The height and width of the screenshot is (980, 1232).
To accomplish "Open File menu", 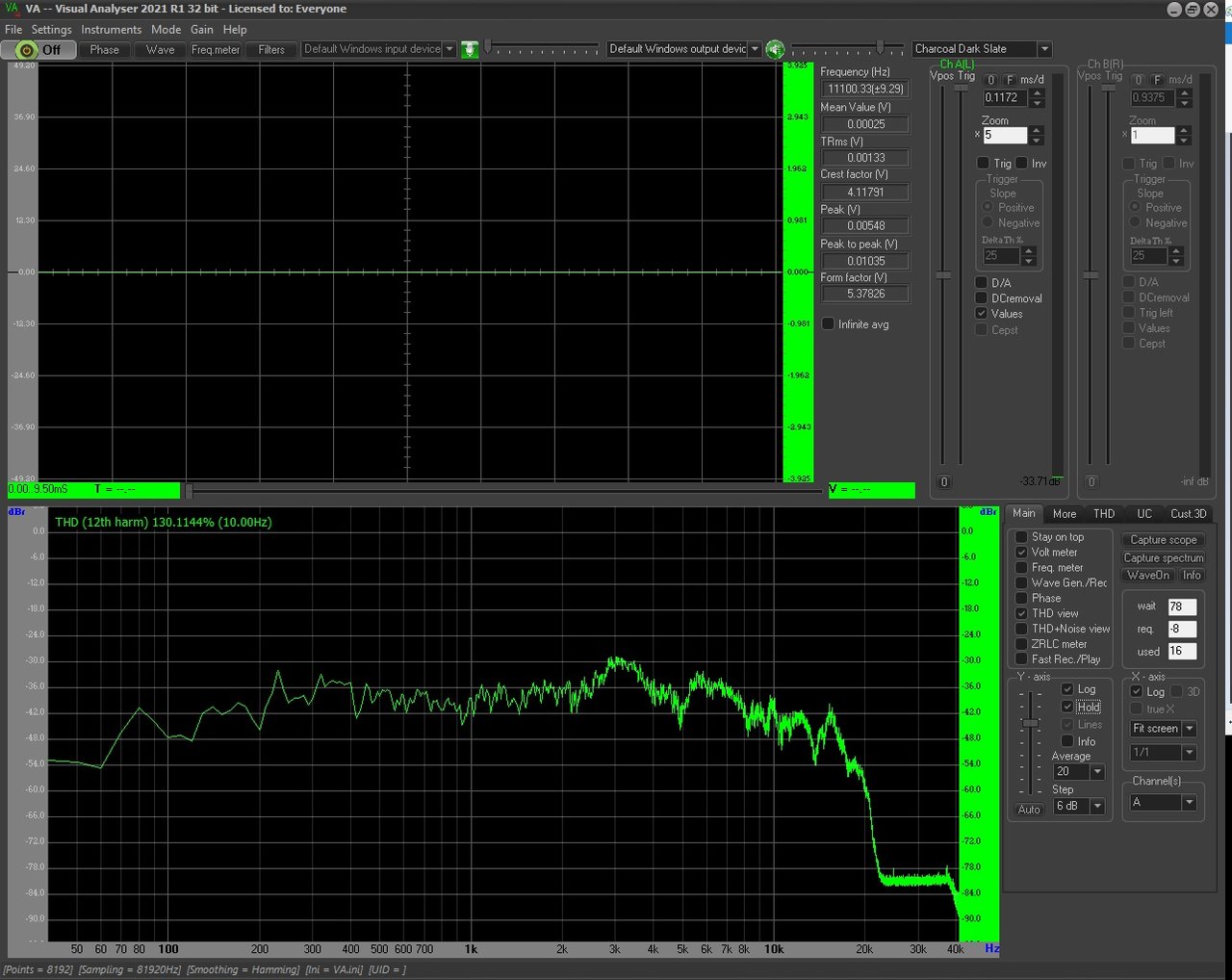I will 13,30.
